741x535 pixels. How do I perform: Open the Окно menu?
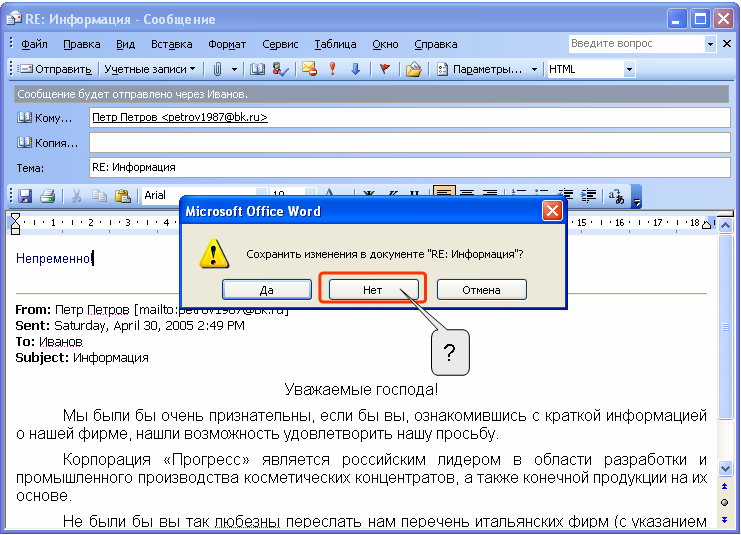385,44
